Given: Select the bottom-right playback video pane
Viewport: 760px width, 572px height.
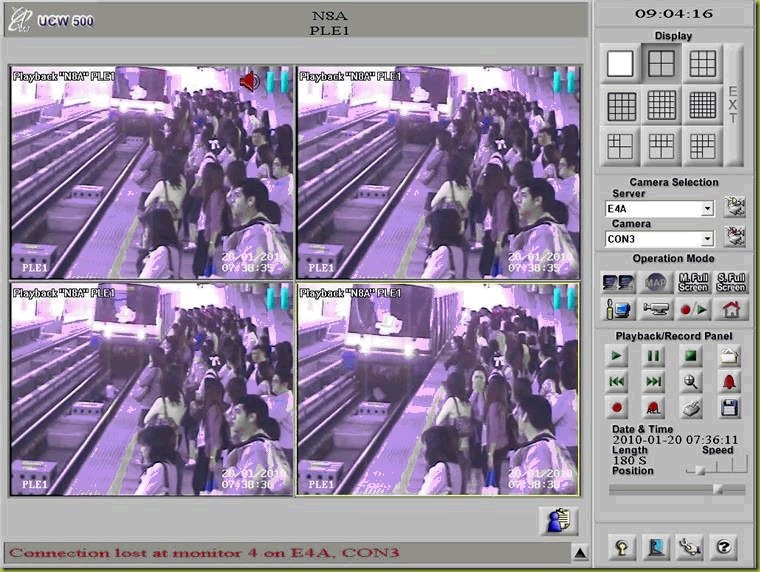Looking at the screenshot, I should (439, 389).
